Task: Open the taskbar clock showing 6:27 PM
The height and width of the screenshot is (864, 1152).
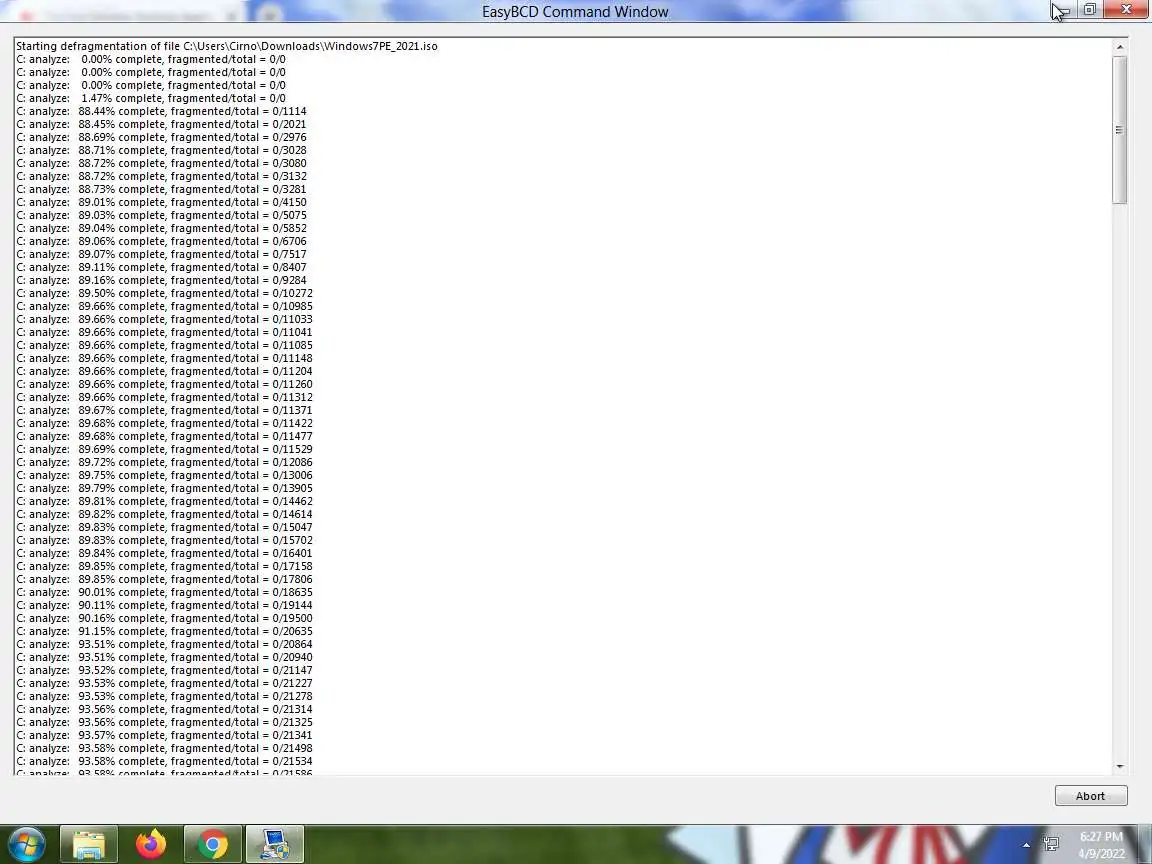Action: (x=1101, y=845)
